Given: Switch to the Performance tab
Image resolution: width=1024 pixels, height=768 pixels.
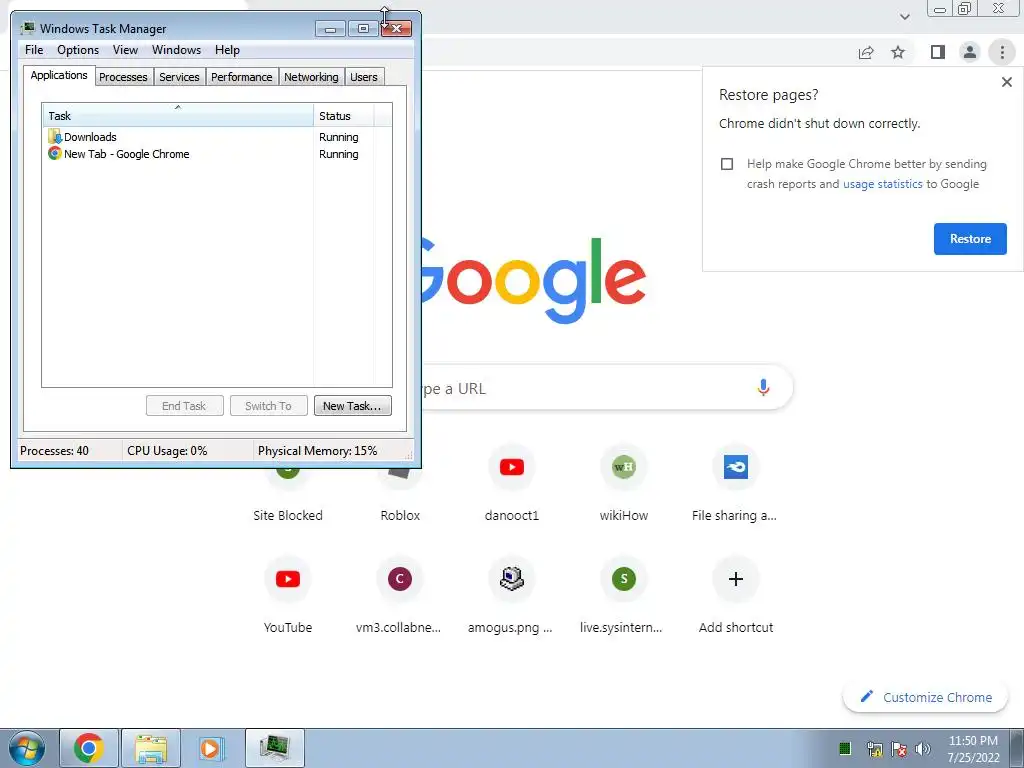Looking at the screenshot, I should point(242,77).
